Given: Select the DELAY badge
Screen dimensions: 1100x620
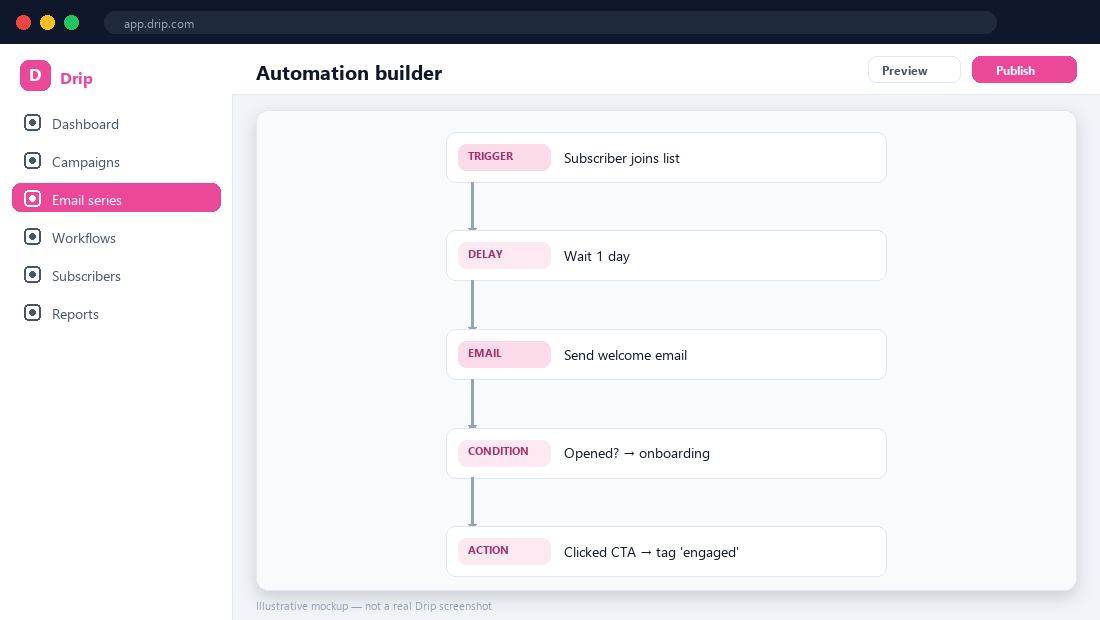Looking at the screenshot, I should (504, 255).
